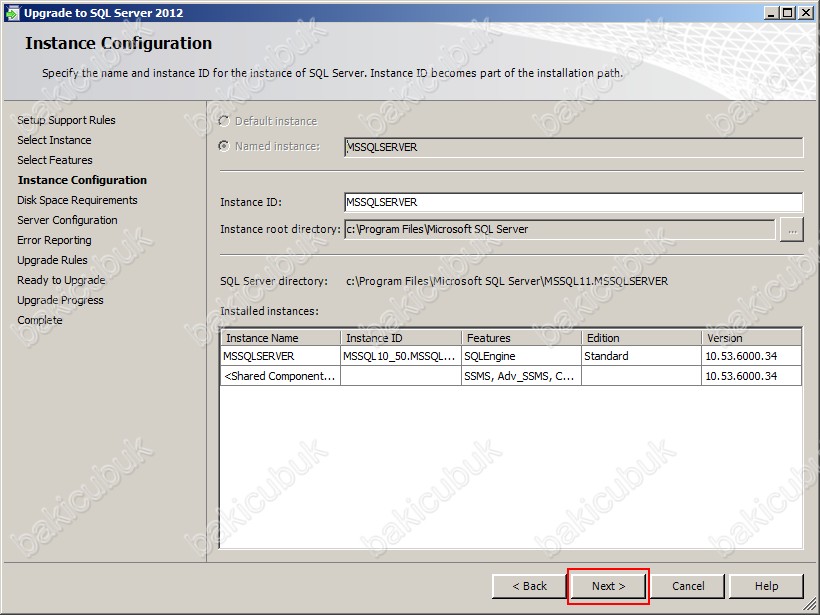Click Disk Space Requirements step
Image resolution: width=820 pixels, height=615 pixels.
(x=77, y=200)
